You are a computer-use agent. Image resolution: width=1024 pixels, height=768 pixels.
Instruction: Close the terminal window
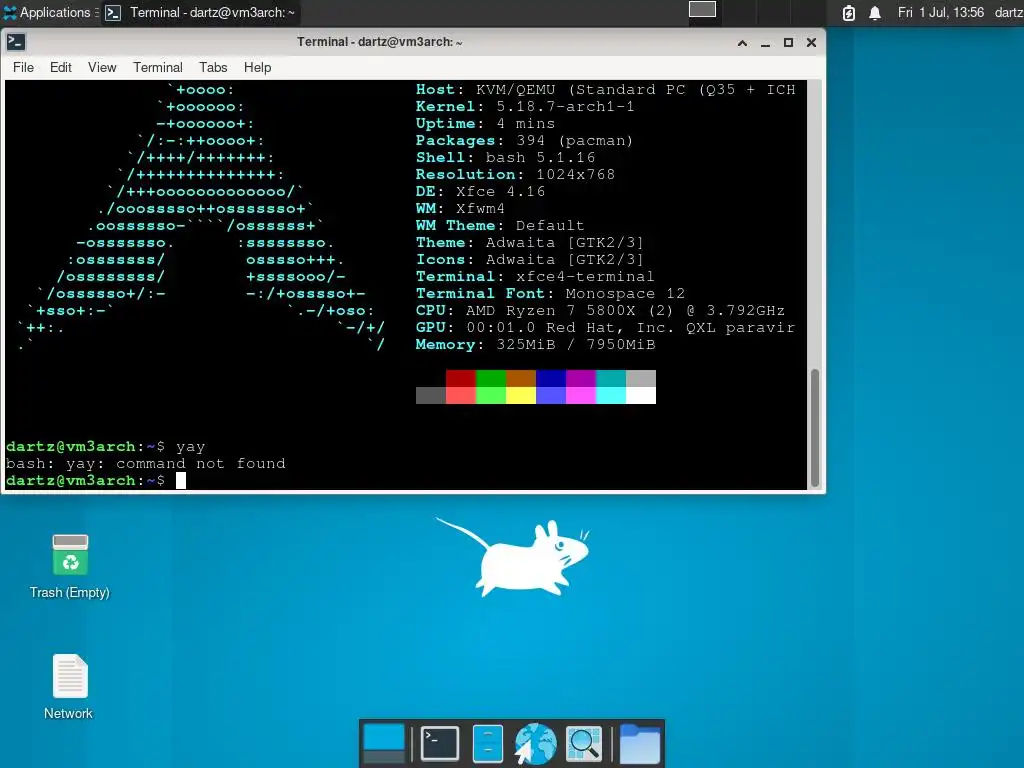[811, 42]
